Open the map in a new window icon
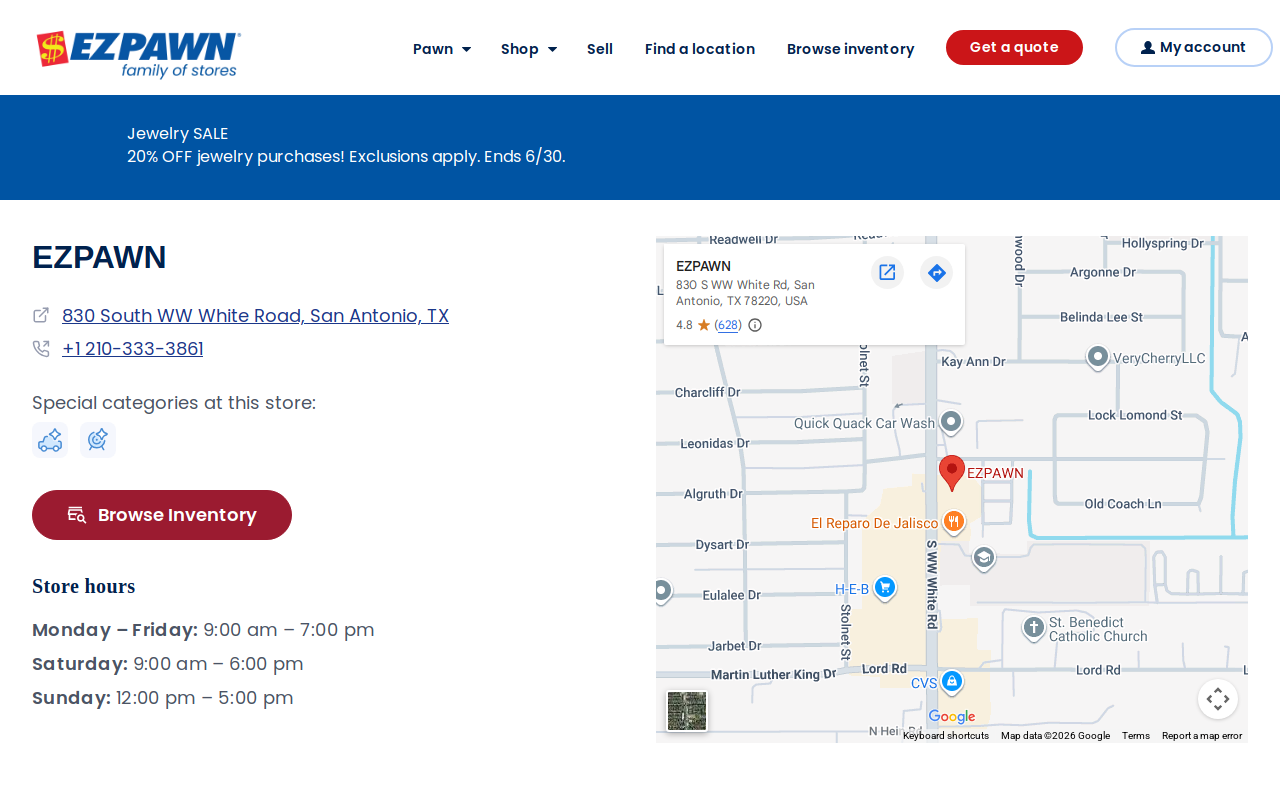The width and height of the screenshot is (1280, 800). click(x=887, y=272)
